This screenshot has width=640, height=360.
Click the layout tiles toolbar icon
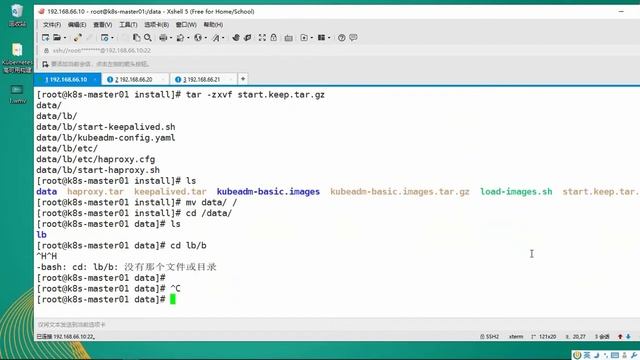[x=322, y=38]
